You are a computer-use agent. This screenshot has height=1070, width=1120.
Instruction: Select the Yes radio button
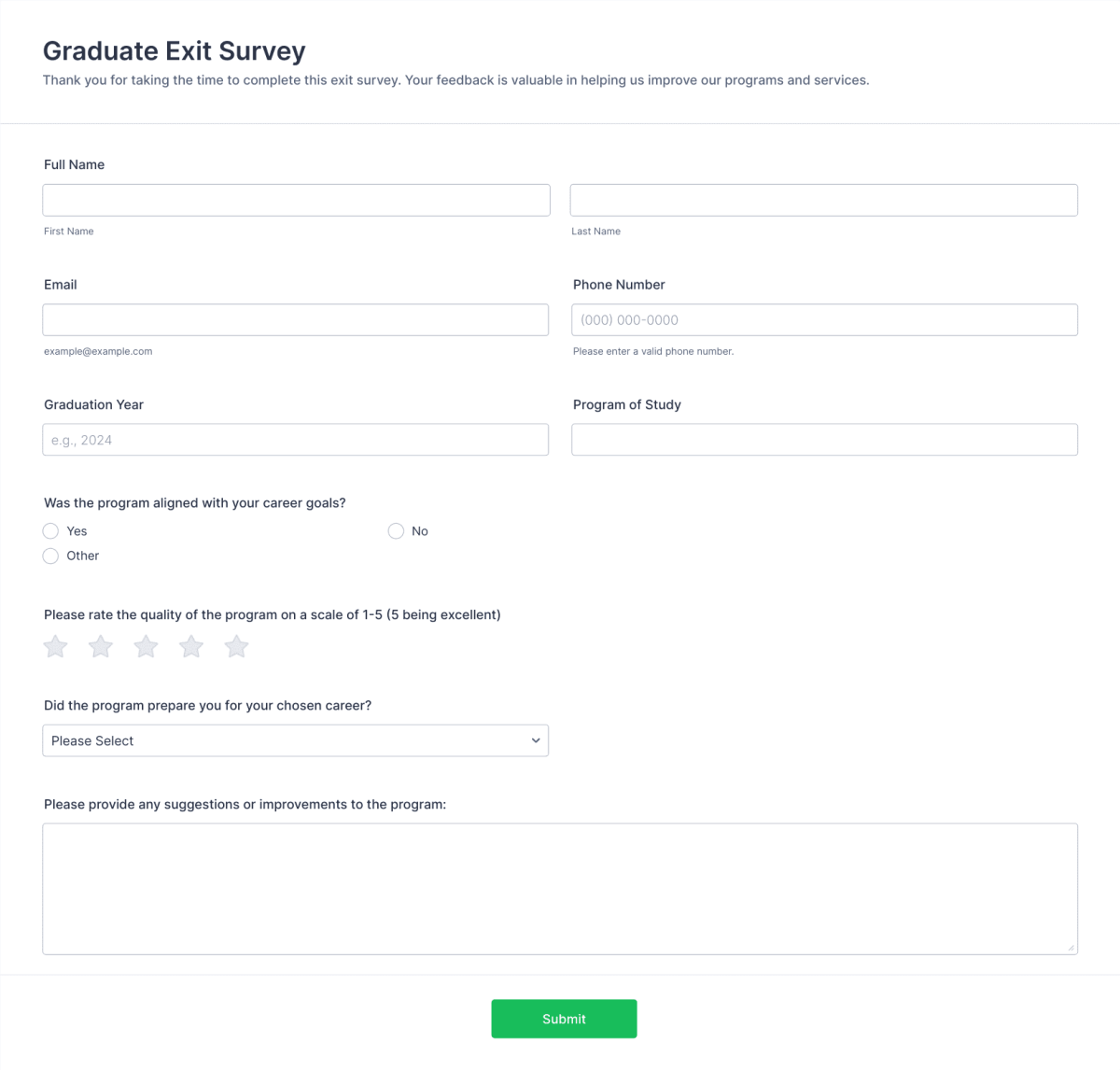tap(50, 530)
